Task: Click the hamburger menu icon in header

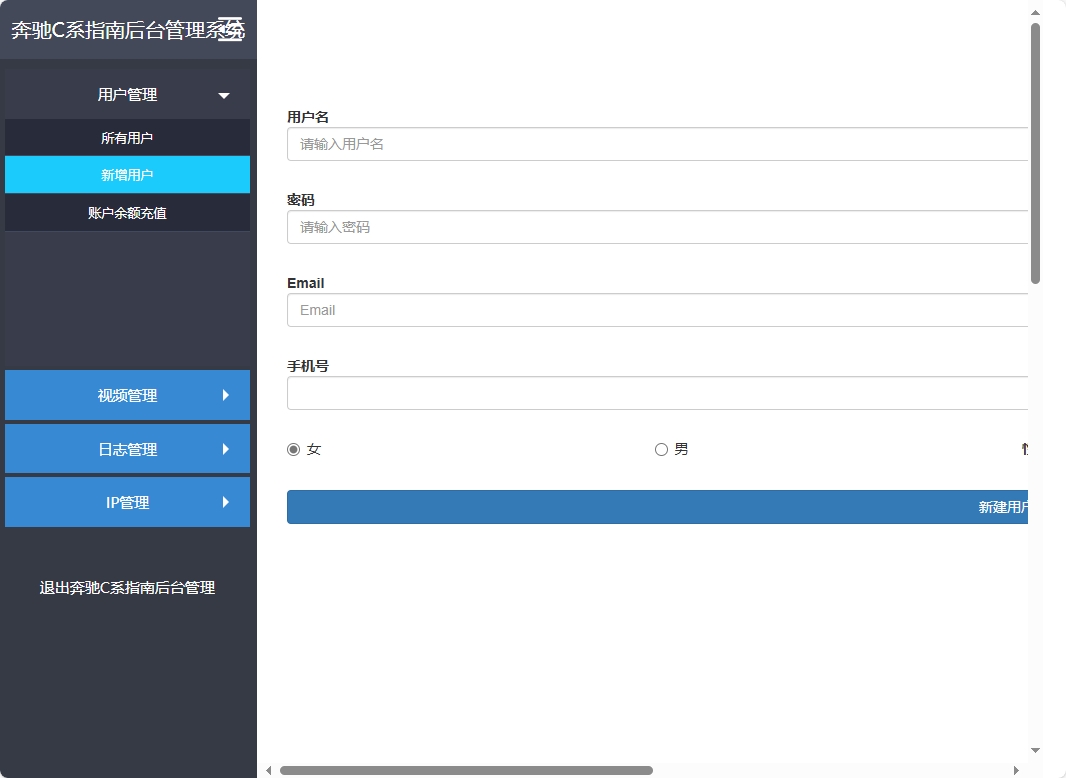Action: [x=232, y=30]
